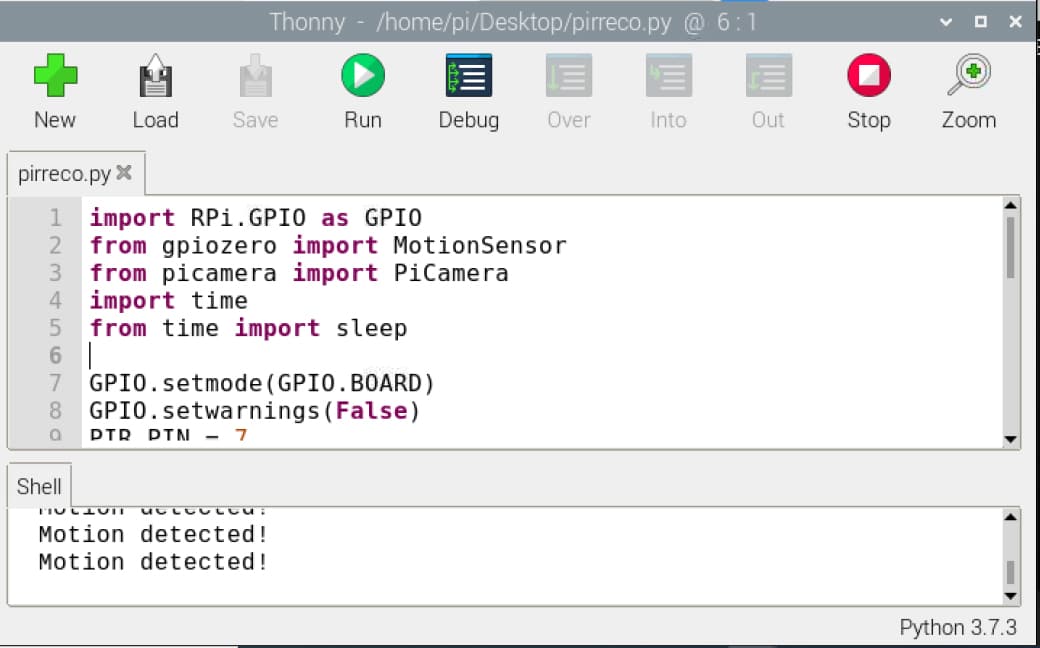The image size is (1040, 648).
Task: Click the Step Into toolbar icon
Action: (x=668, y=76)
